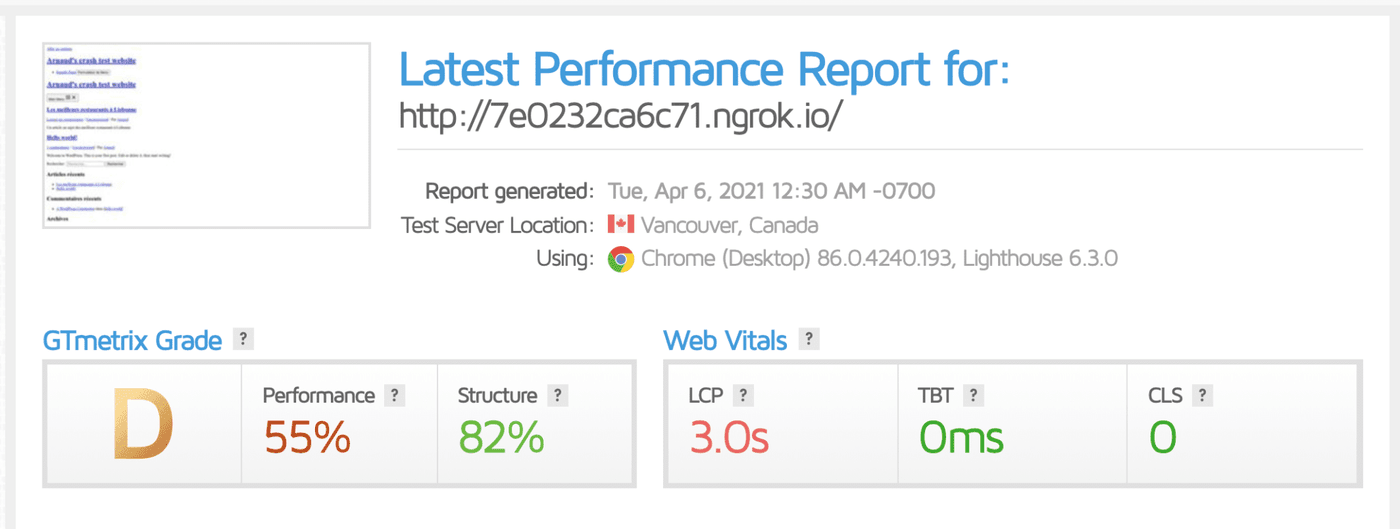Click the Latest Performance Report heading
Viewport: 1400px width, 529px height.
click(x=705, y=69)
